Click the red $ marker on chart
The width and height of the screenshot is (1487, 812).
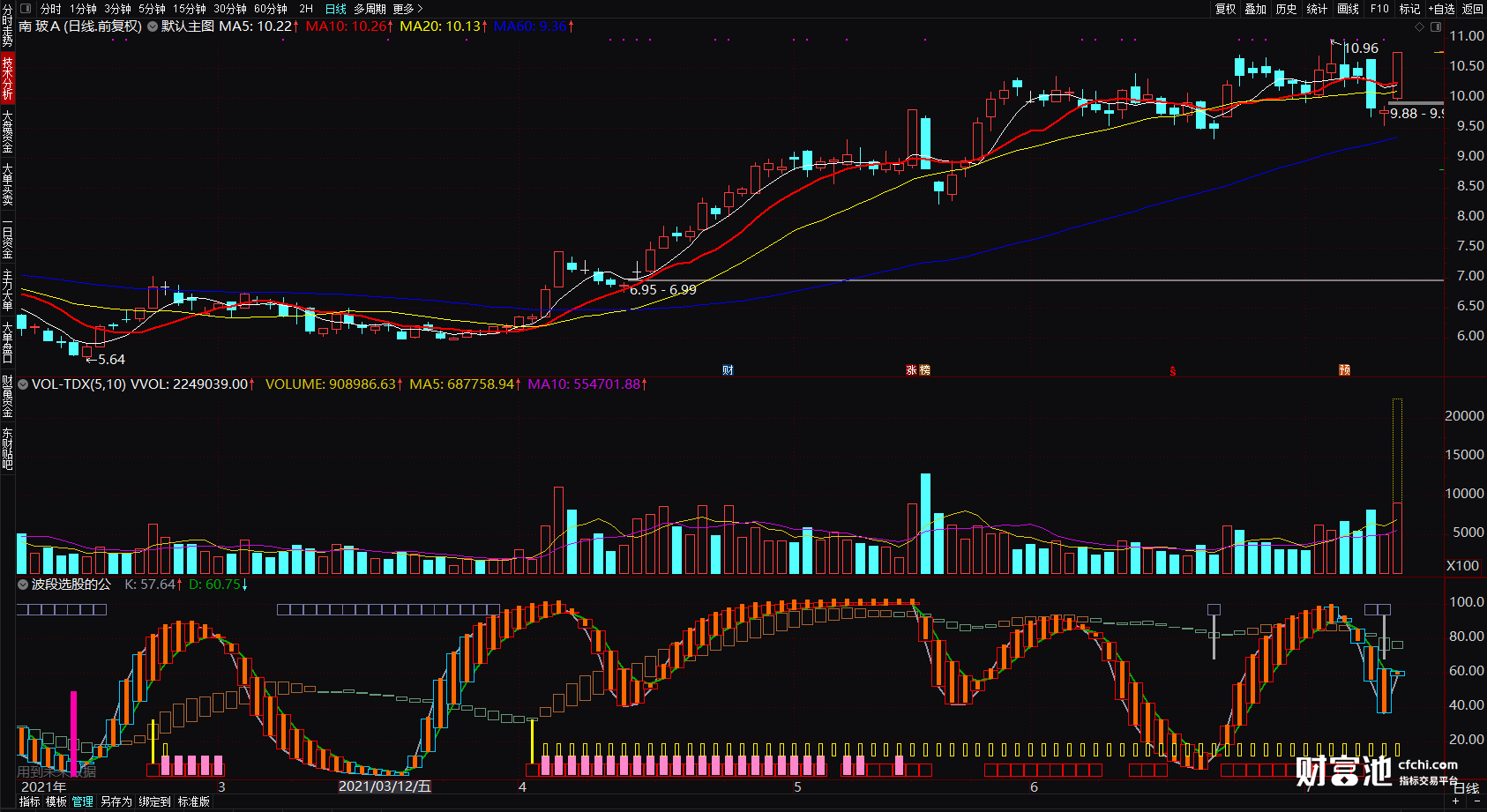pyautogui.click(x=1172, y=370)
